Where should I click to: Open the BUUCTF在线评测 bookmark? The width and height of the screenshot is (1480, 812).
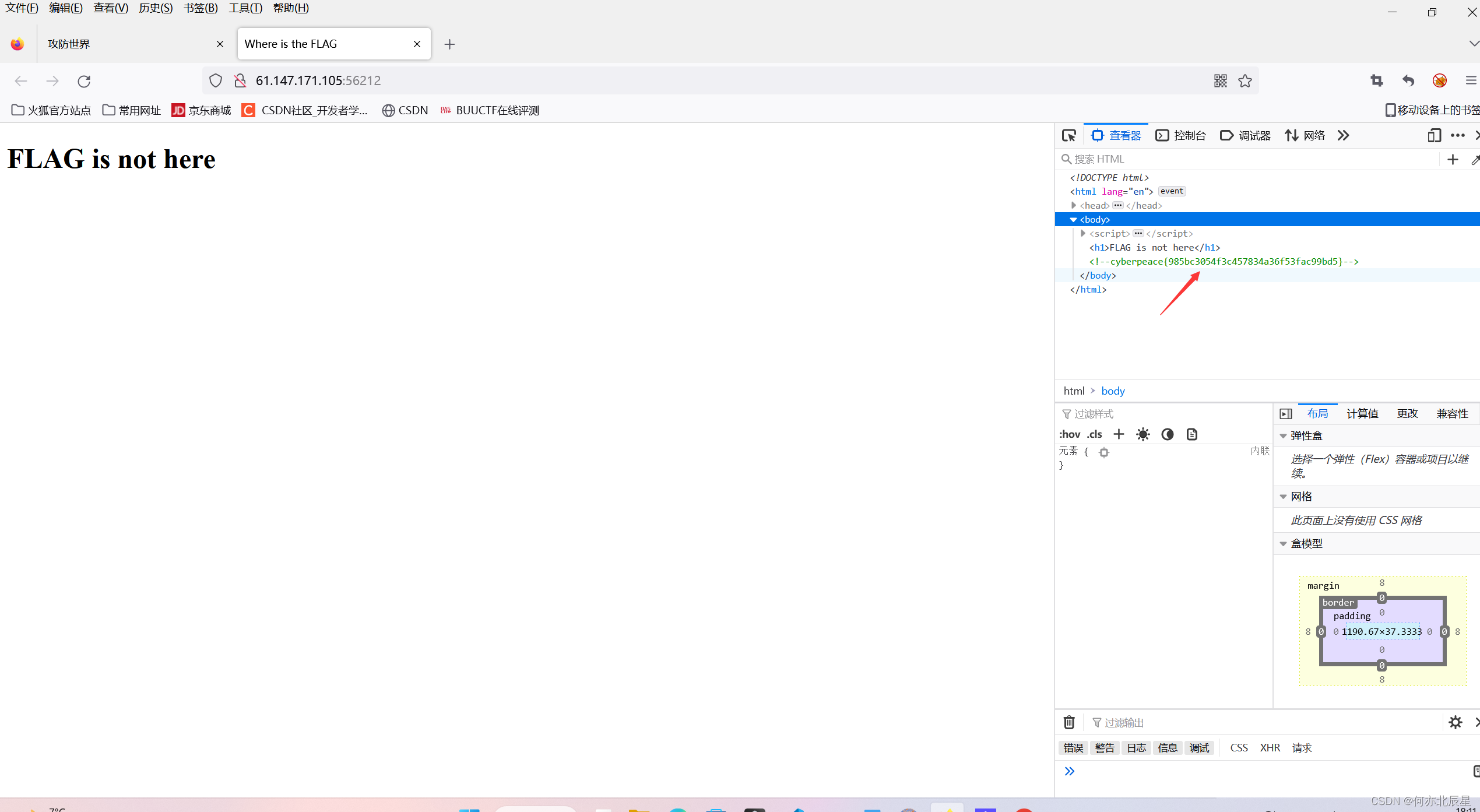[490, 110]
